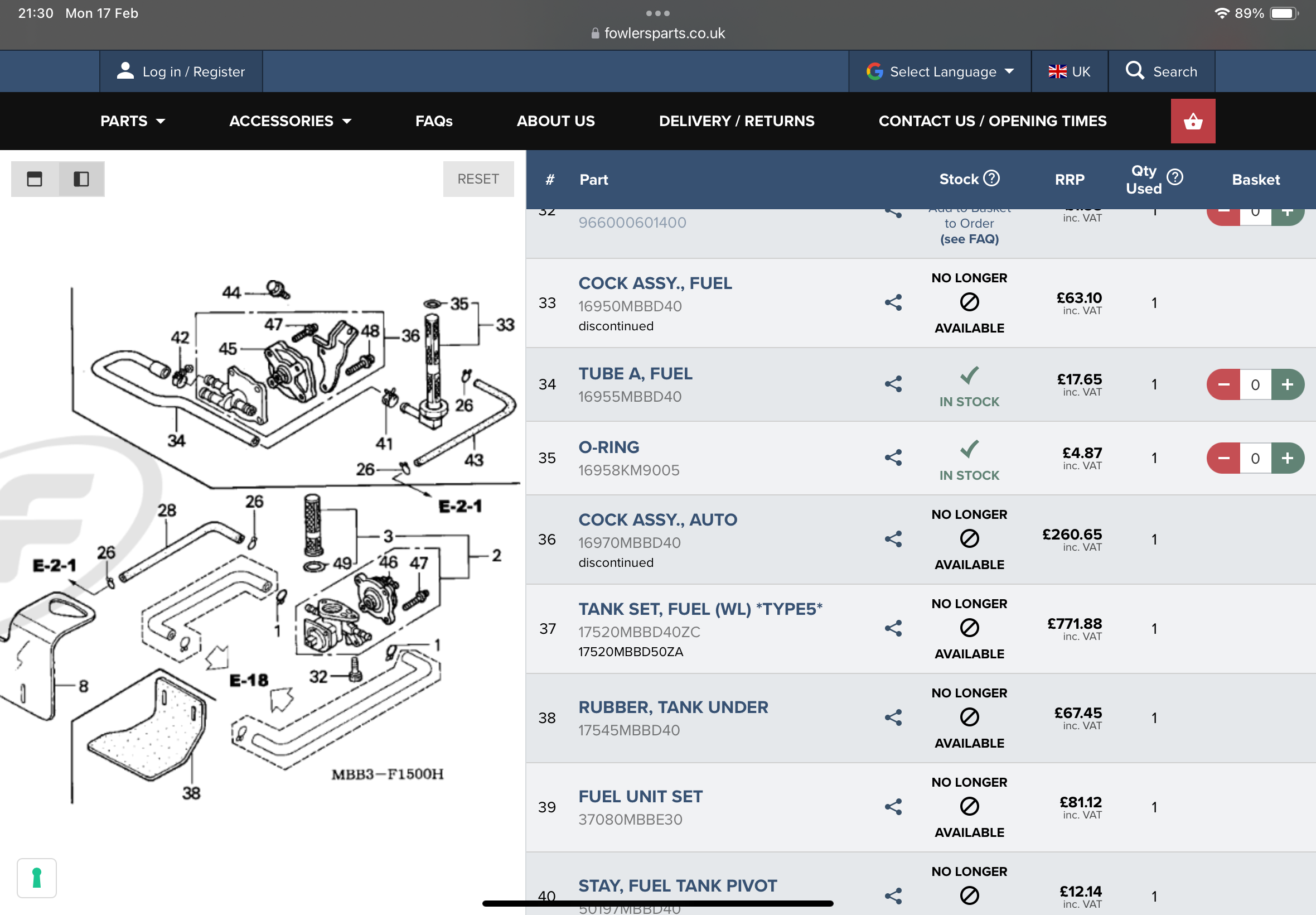Expand the ACCESSORIES dropdown menu

pos(291,121)
